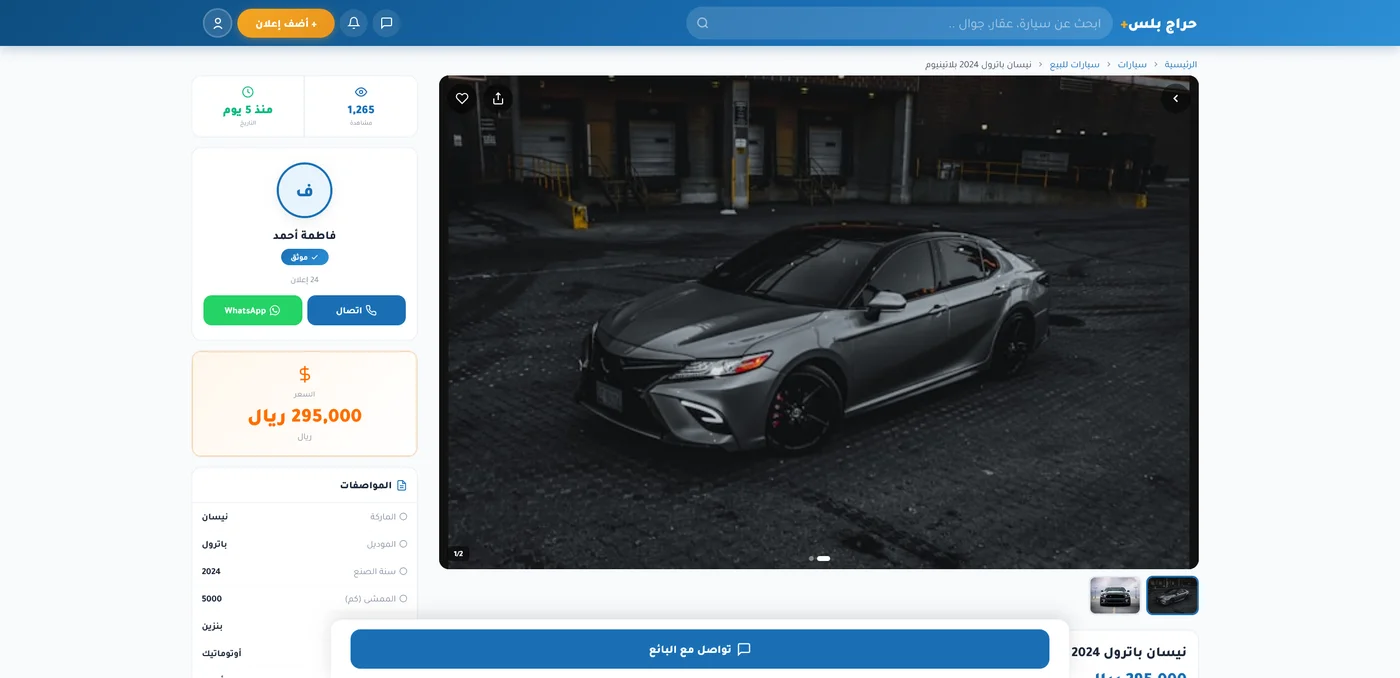Click the نيسان brand value

click(215, 517)
